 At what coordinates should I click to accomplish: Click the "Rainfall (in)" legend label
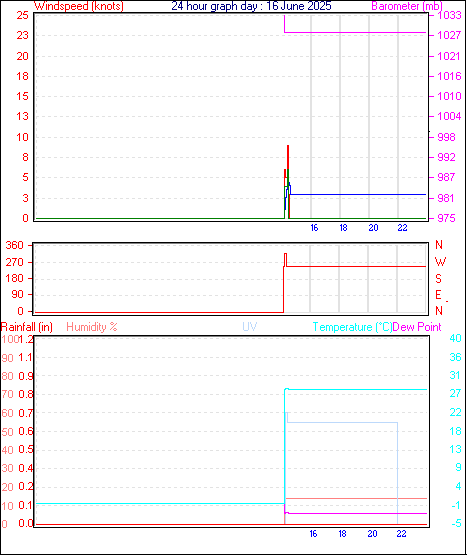27,327
